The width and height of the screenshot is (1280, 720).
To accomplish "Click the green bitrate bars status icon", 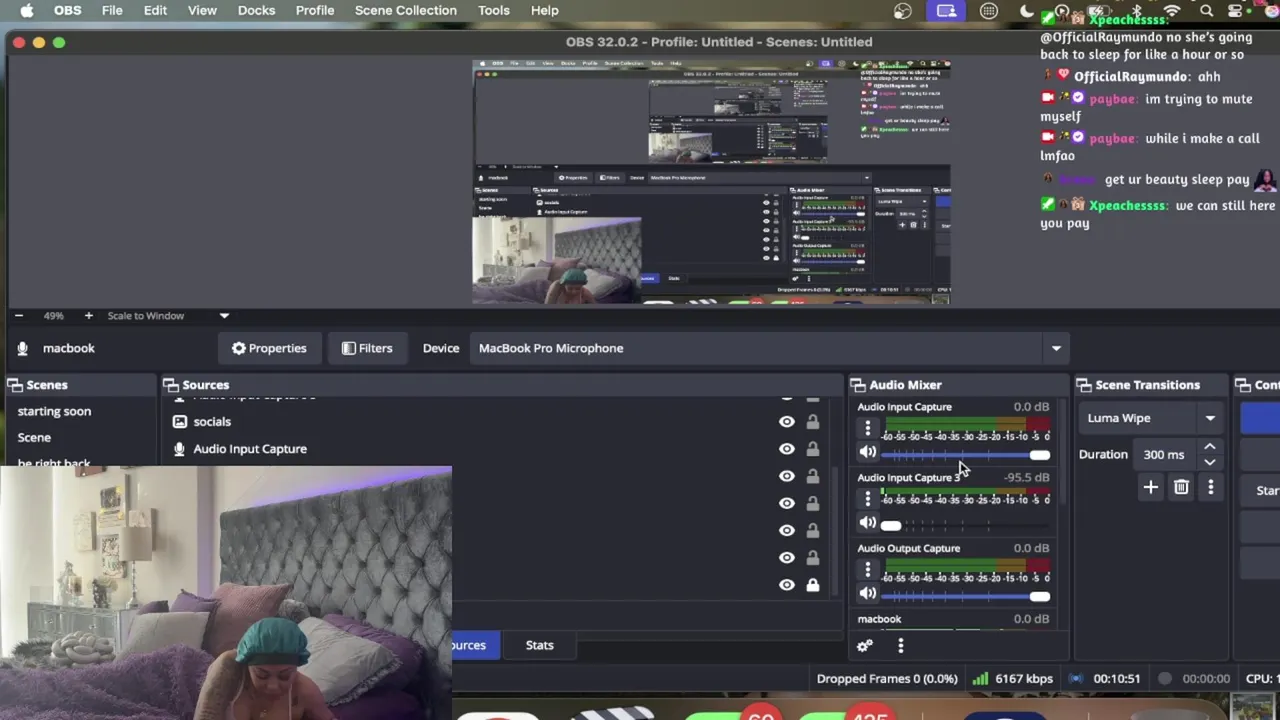I will [980, 678].
